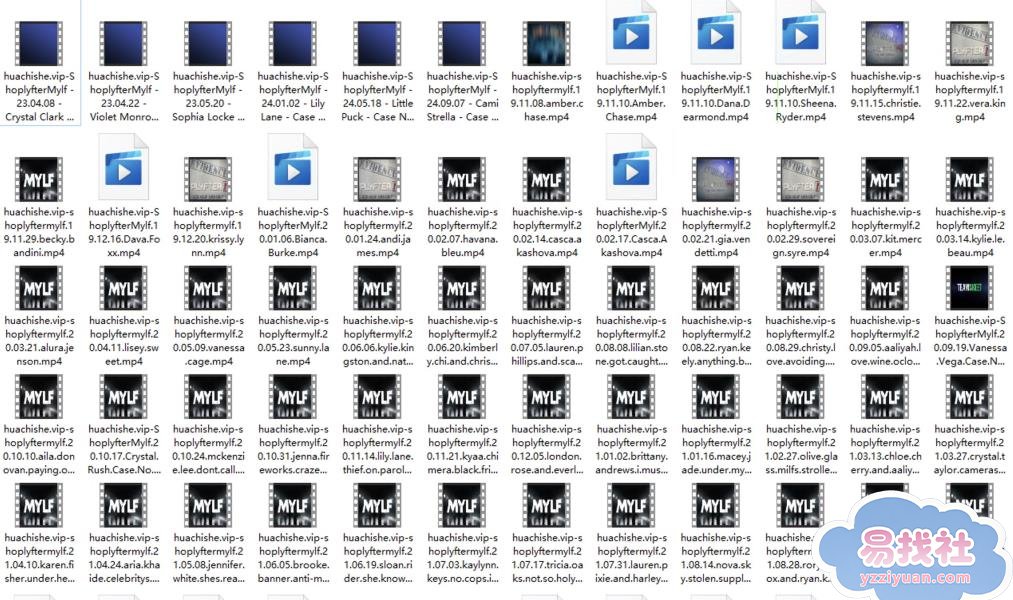Click the file name containing 21.07.31.lauren.pixie
1013x600 pixels.
[x=631, y=557]
